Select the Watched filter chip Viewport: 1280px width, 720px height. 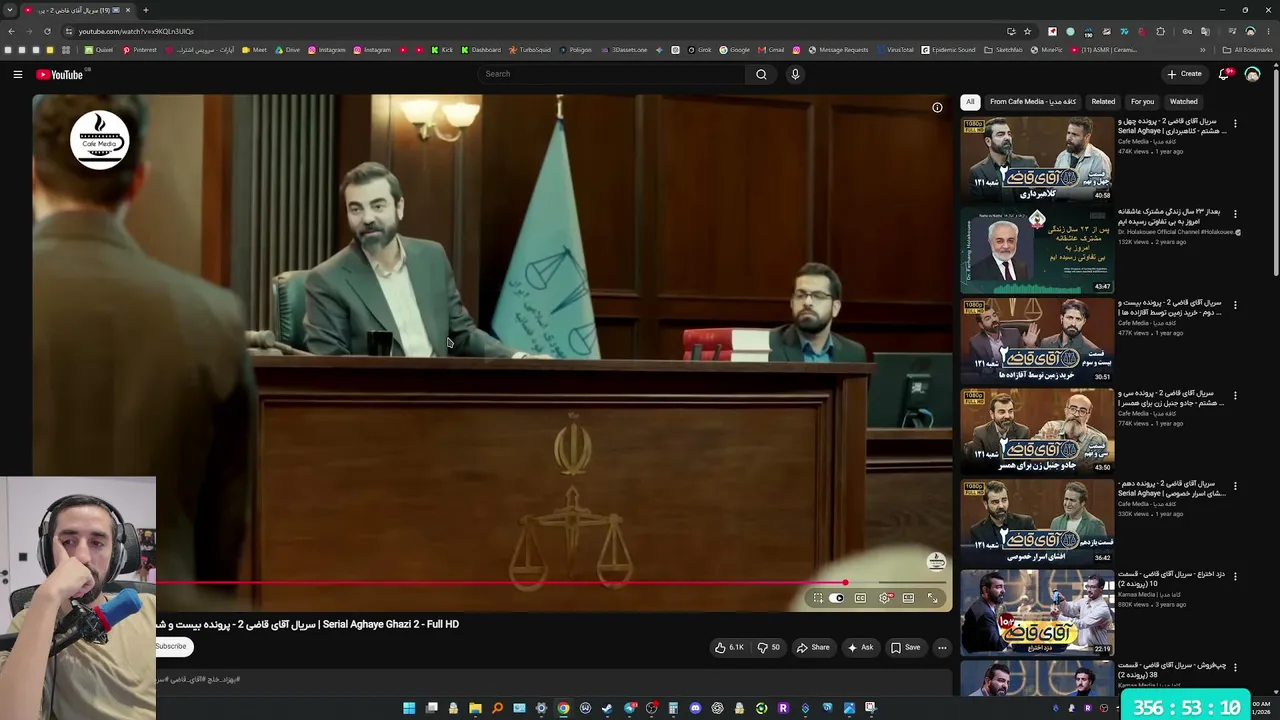click(1183, 101)
